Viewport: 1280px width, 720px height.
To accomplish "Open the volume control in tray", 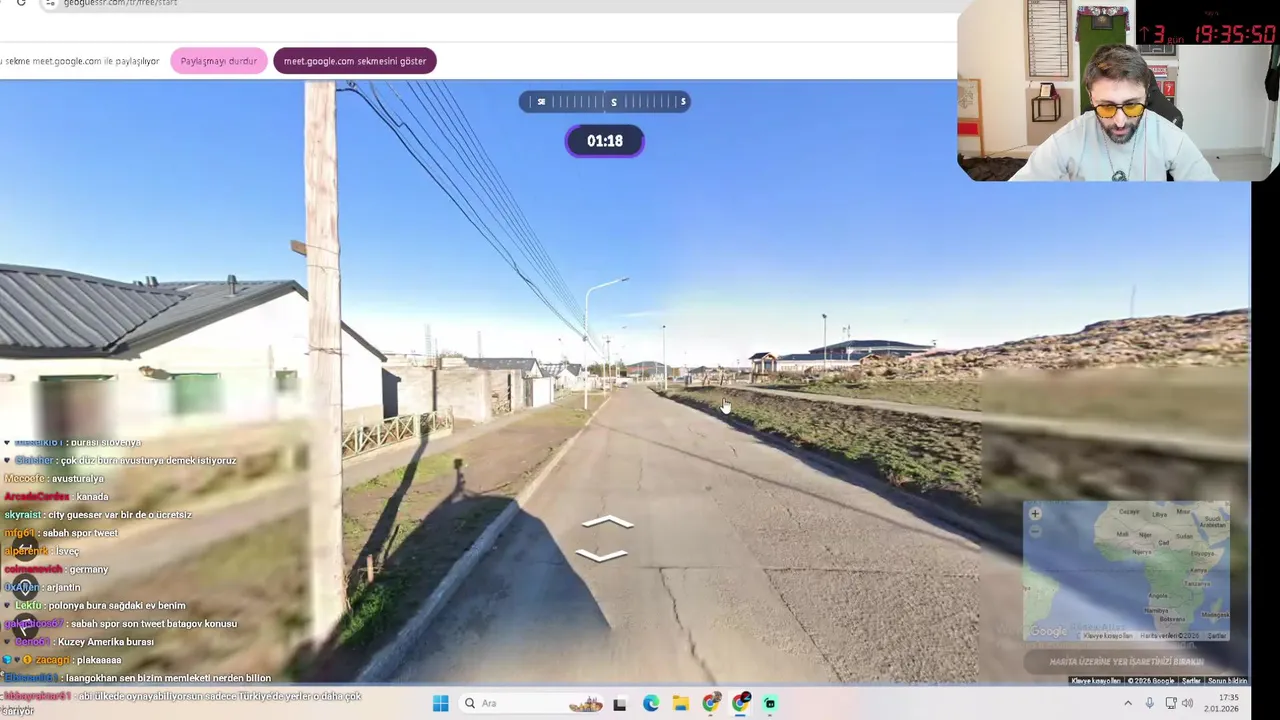I will click(x=1187, y=703).
